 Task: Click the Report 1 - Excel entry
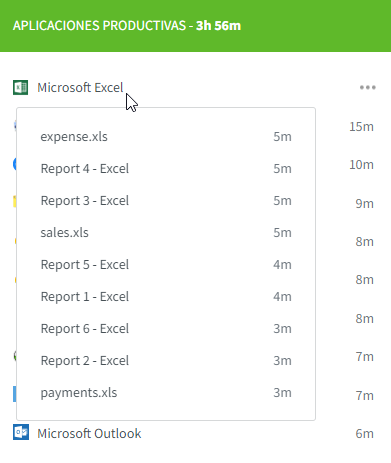85,297
